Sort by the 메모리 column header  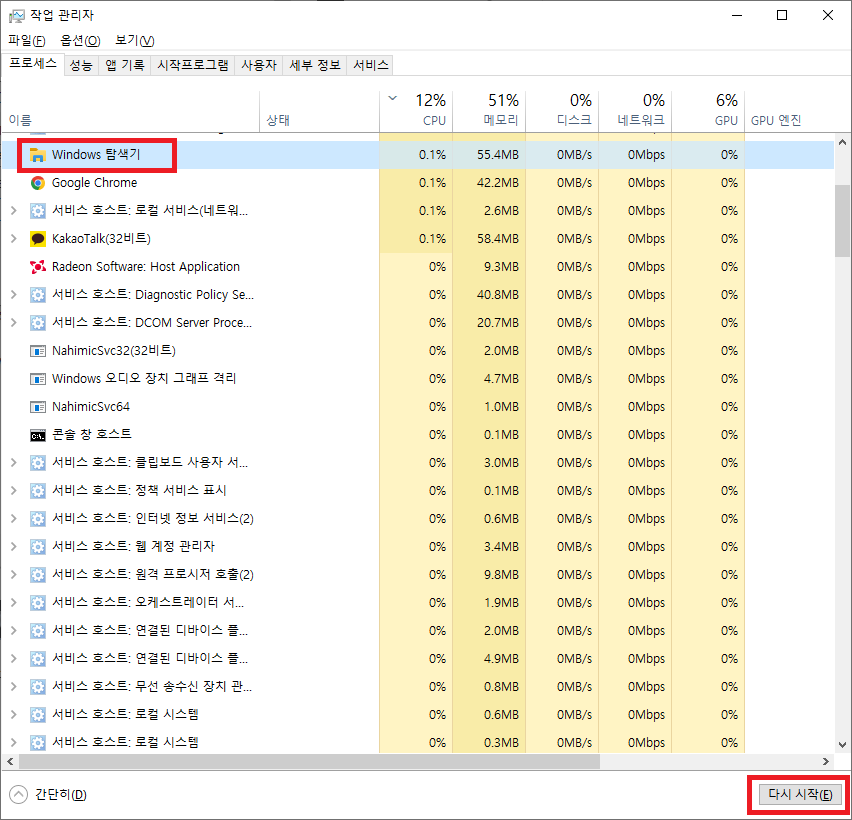pos(489,110)
